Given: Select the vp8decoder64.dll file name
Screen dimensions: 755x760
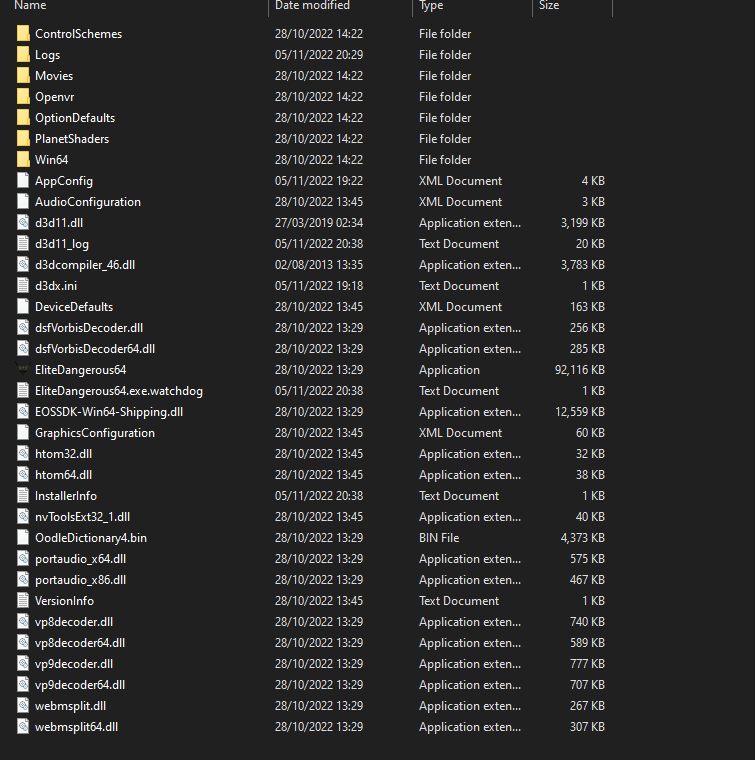Looking at the screenshot, I should point(80,643).
